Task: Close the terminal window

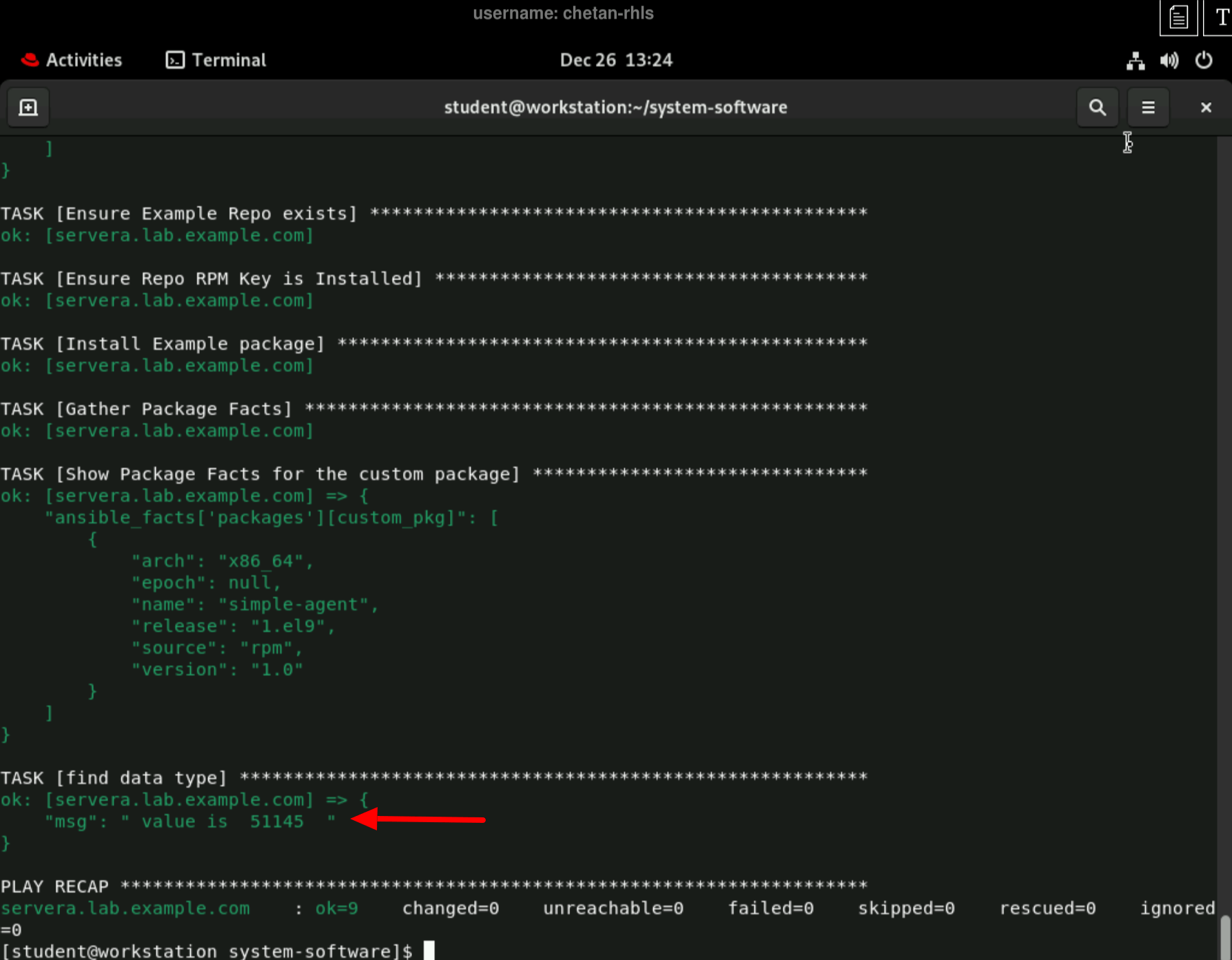Action: [1206, 108]
